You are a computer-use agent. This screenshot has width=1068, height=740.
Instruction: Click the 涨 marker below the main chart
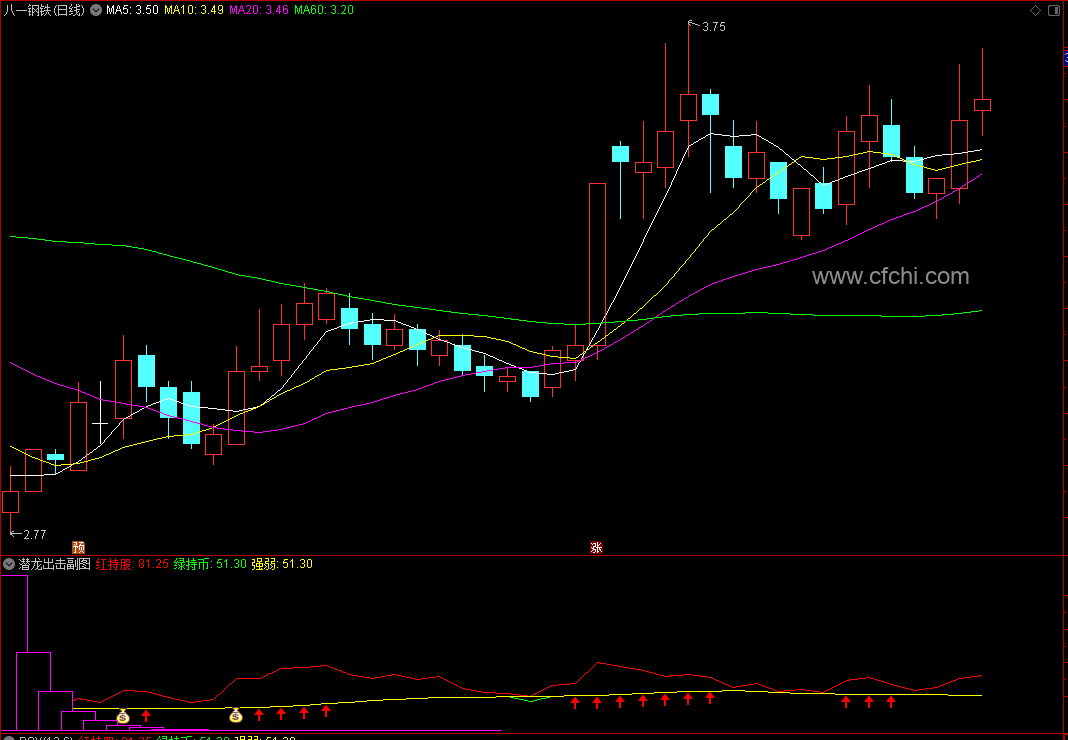coord(597,548)
